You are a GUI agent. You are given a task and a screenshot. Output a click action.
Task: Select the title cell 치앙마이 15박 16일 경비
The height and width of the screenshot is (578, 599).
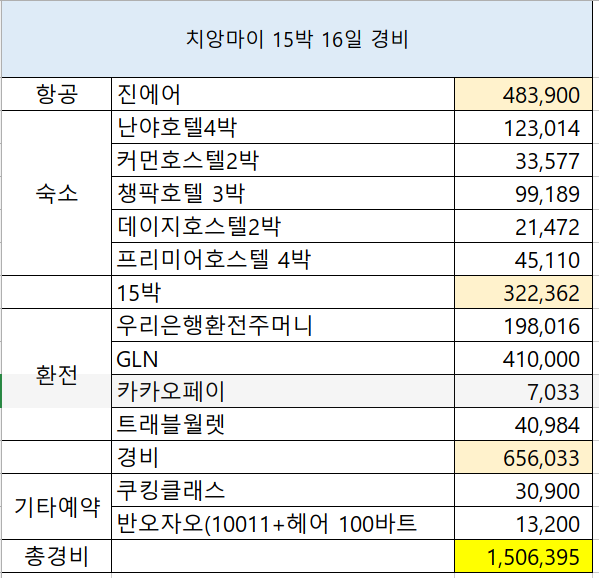tap(297, 39)
